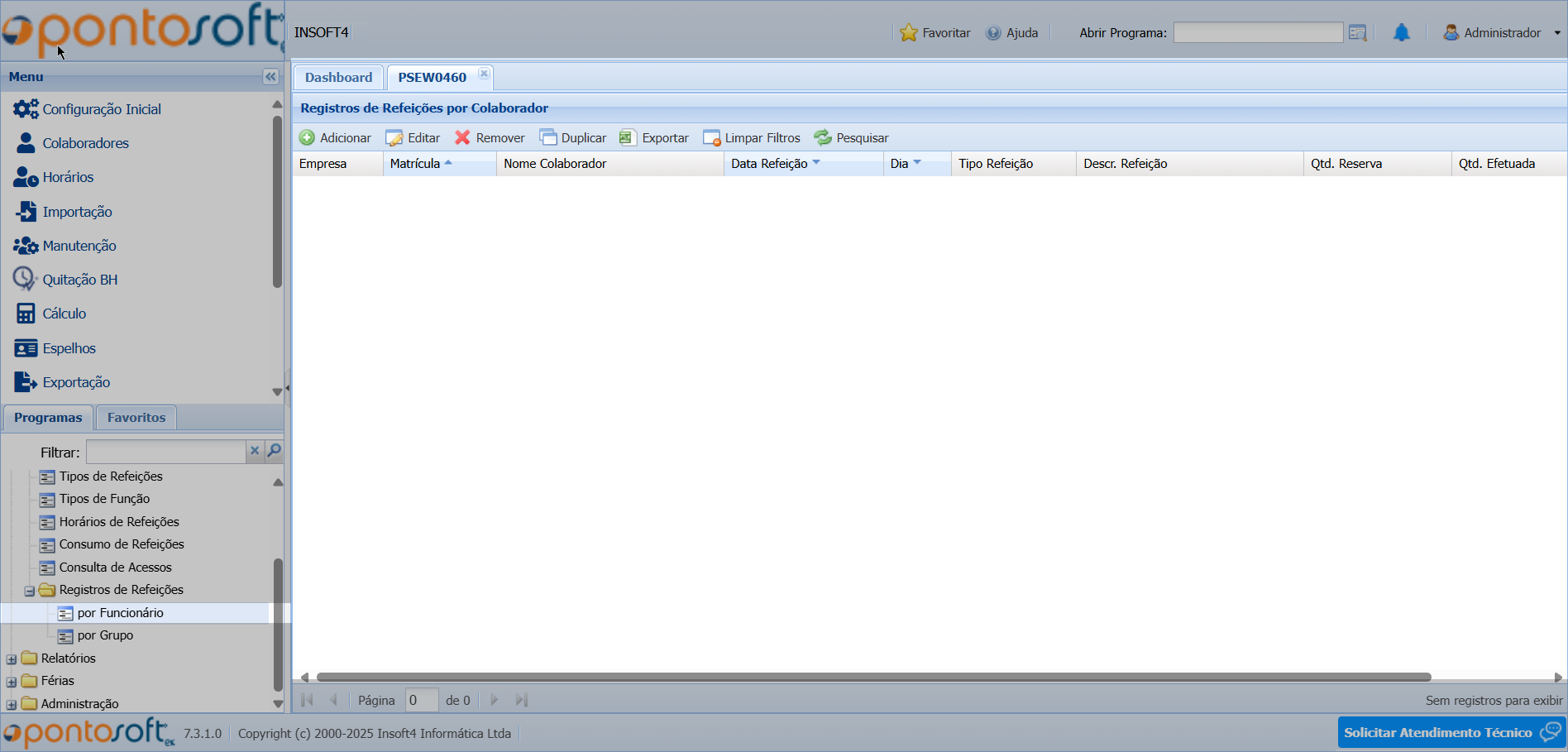
Task: Click the Abrir Programa input field
Action: pos(1257,33)
